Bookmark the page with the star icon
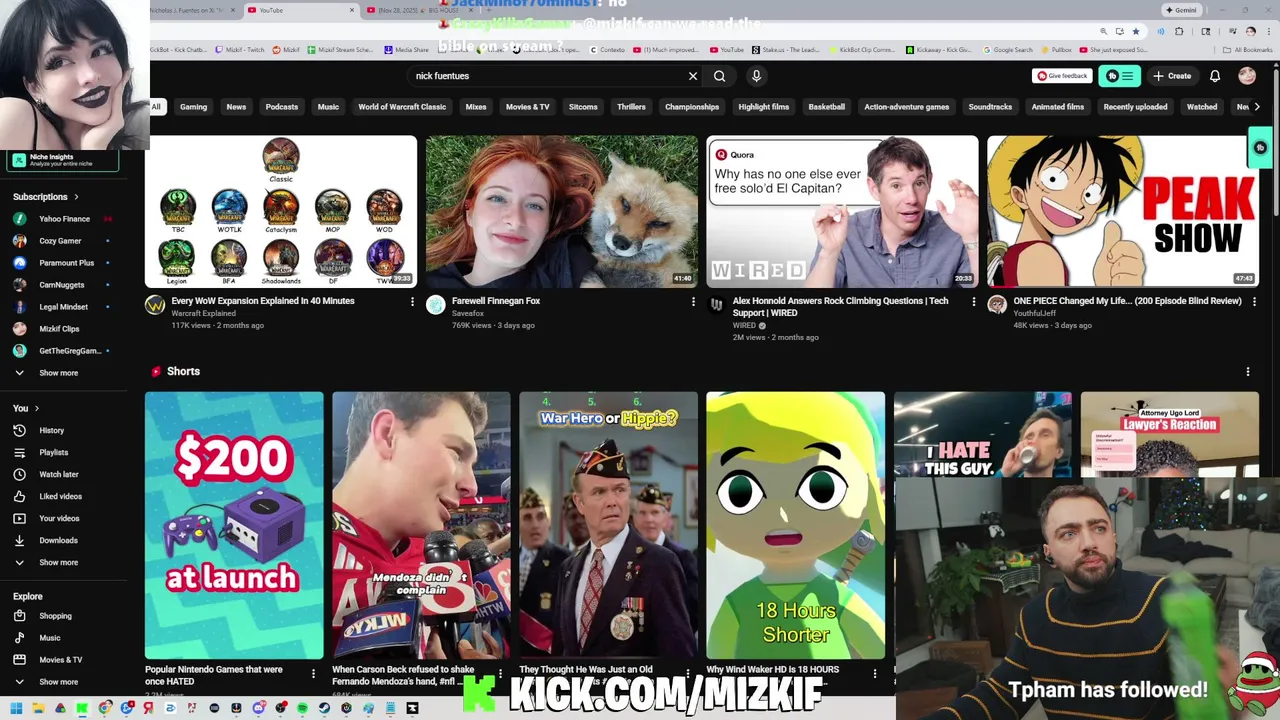This screenshot has height=720, width=1280. (x=1135, y=32)
